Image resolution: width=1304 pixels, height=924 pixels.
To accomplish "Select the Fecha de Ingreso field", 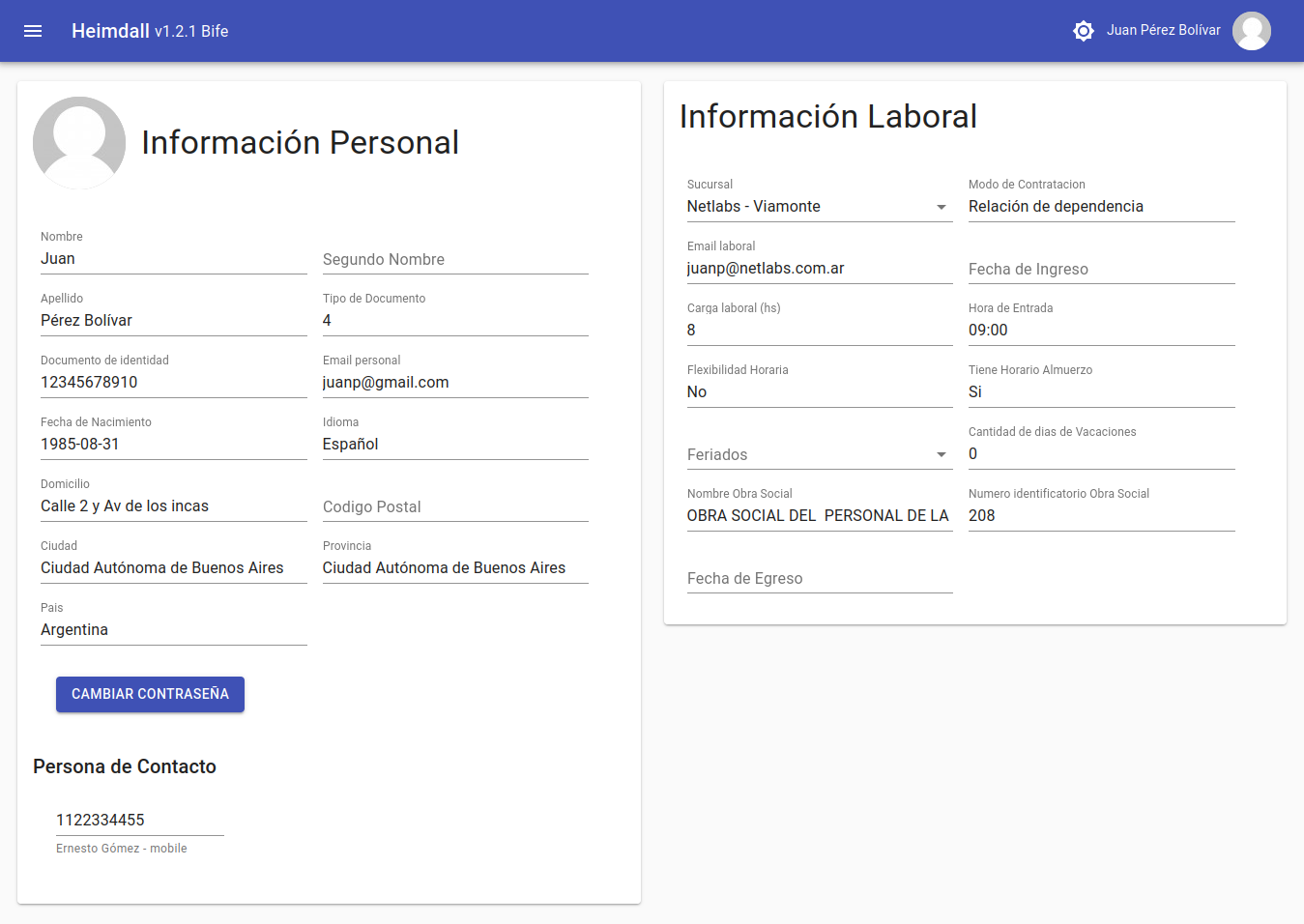I will point(1101,269).
